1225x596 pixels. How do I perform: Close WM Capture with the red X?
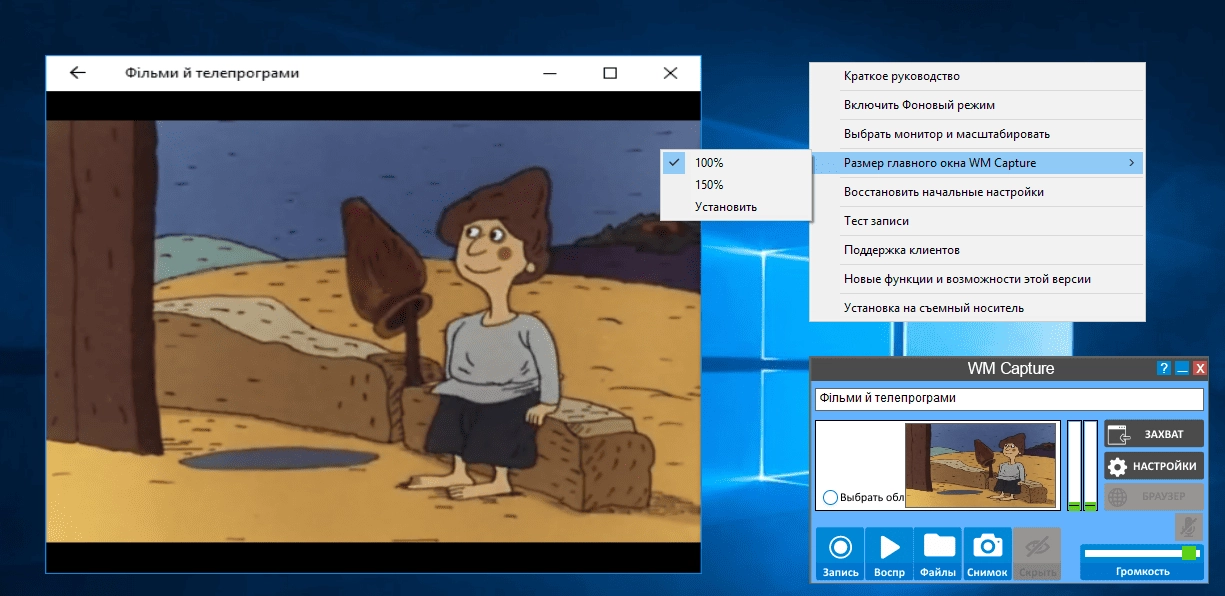pos(1200,369)
